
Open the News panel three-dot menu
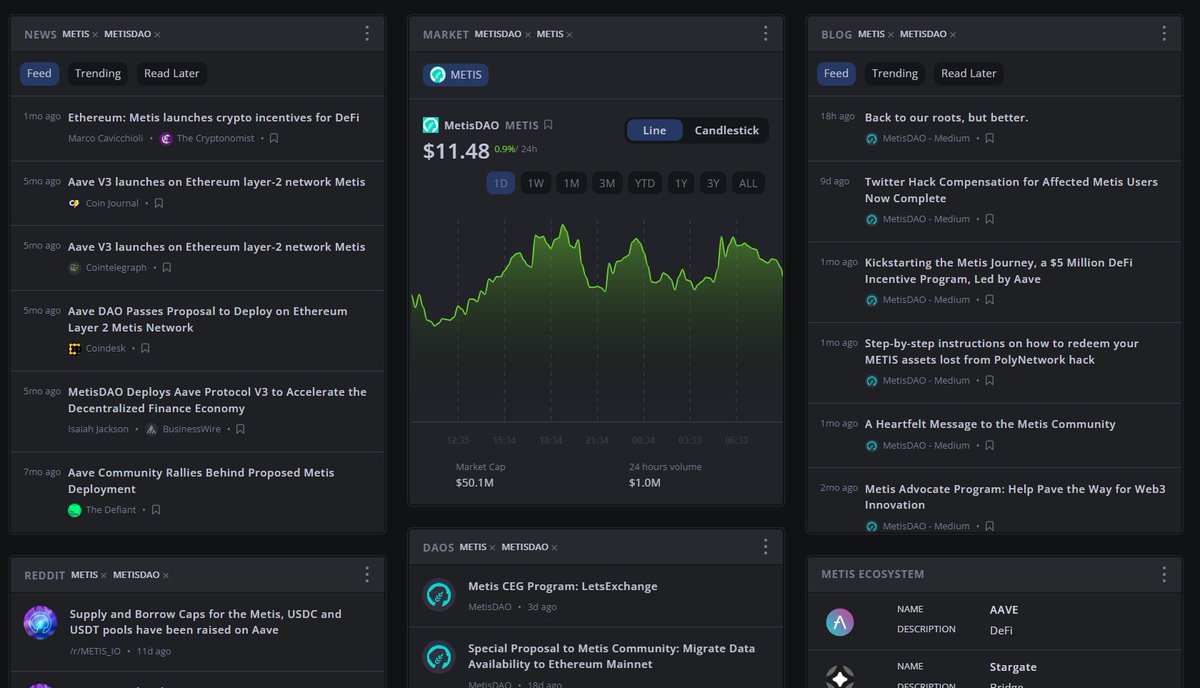click(367, 34)
